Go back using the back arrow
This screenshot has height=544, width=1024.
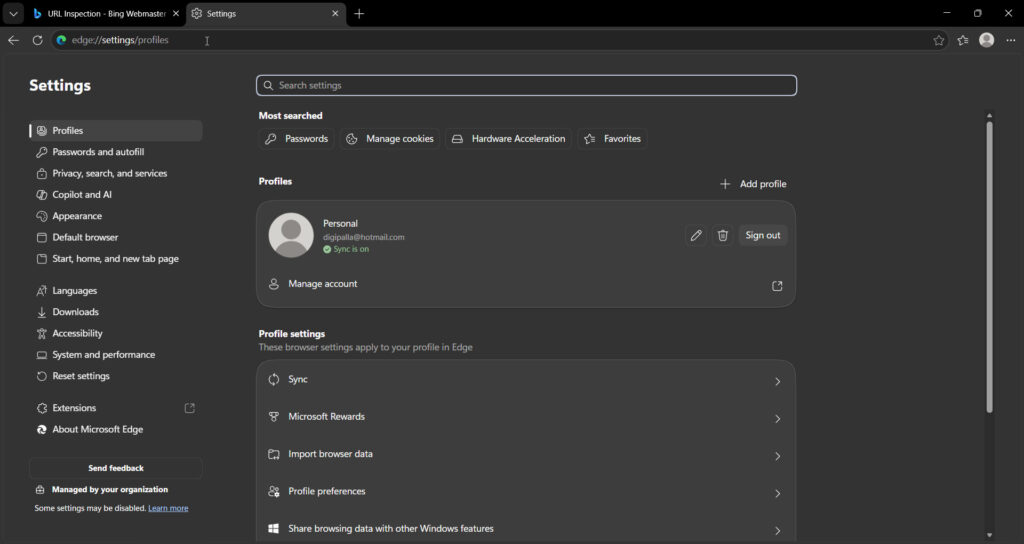(13, 40)
